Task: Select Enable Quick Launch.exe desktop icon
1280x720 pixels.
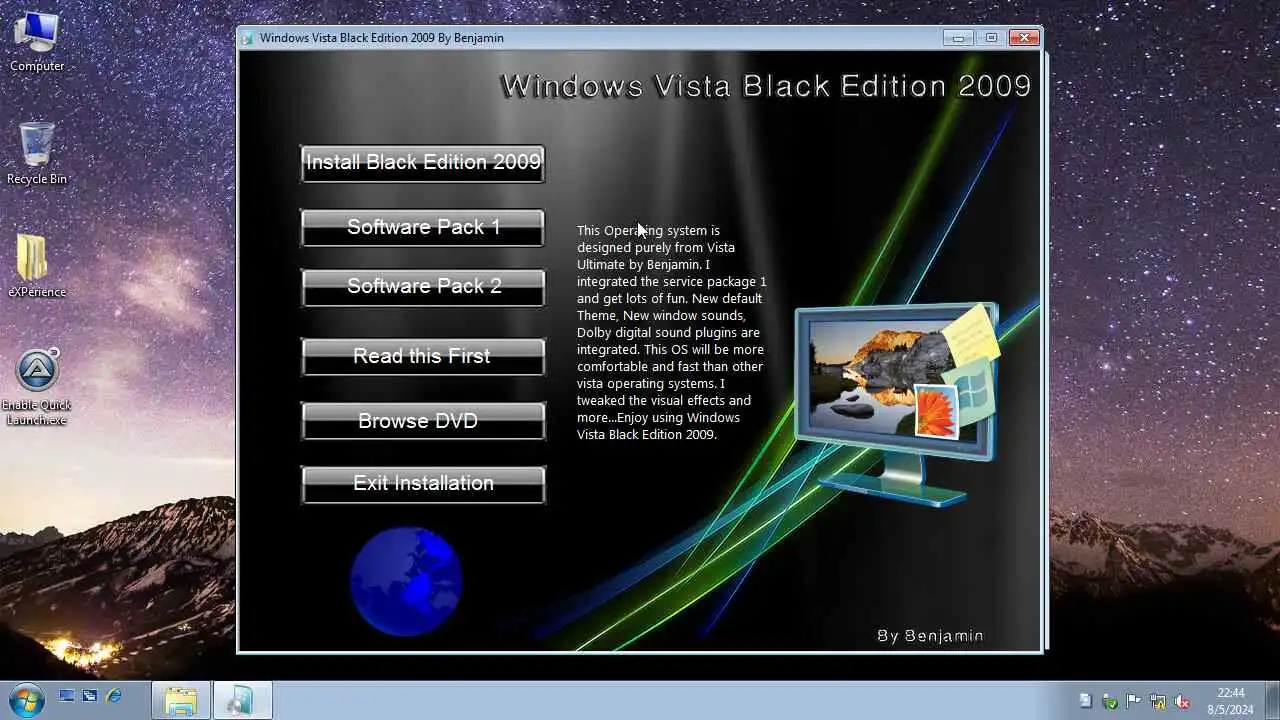Action: [x=37, y=387]
